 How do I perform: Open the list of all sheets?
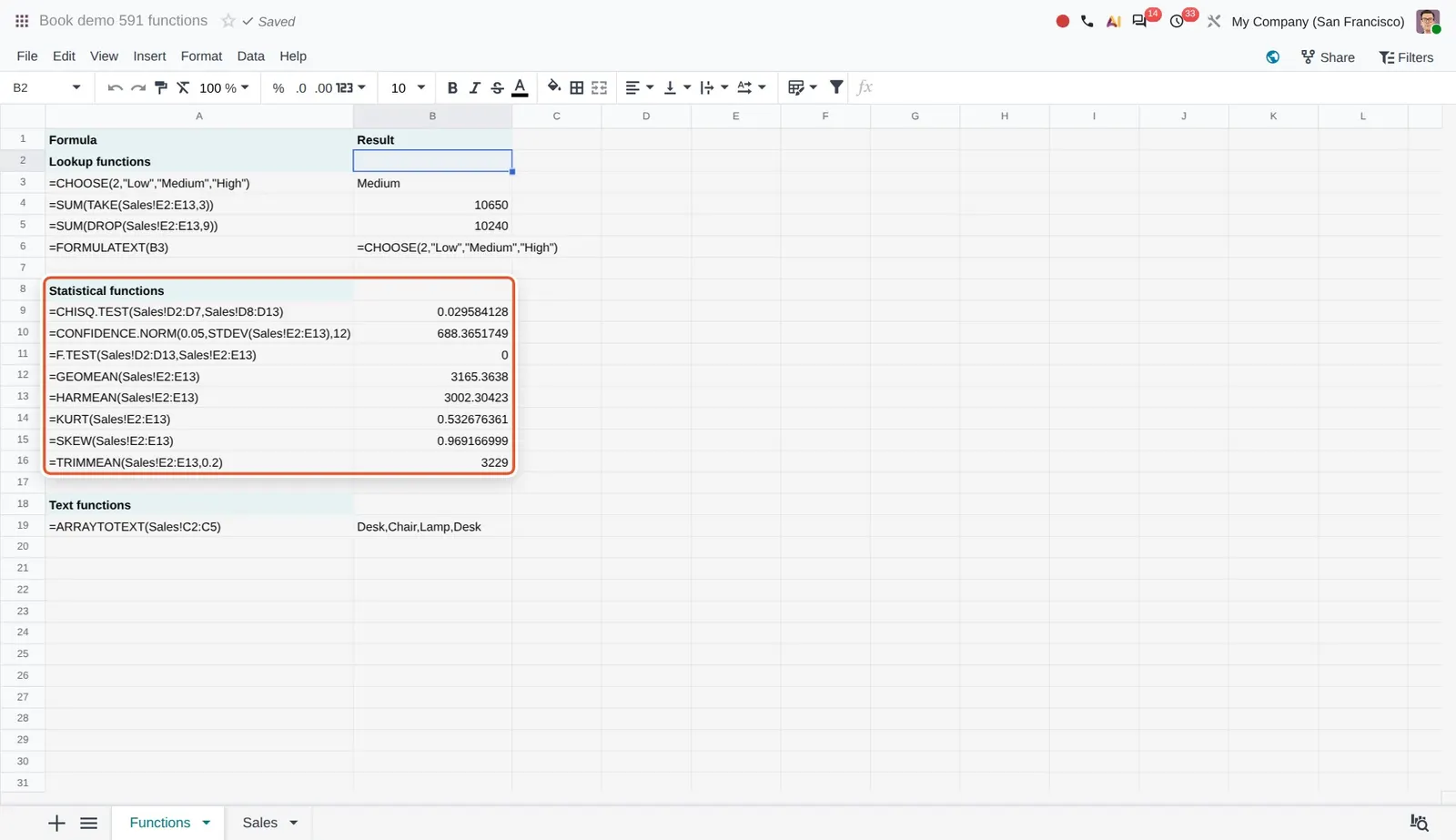88,824
